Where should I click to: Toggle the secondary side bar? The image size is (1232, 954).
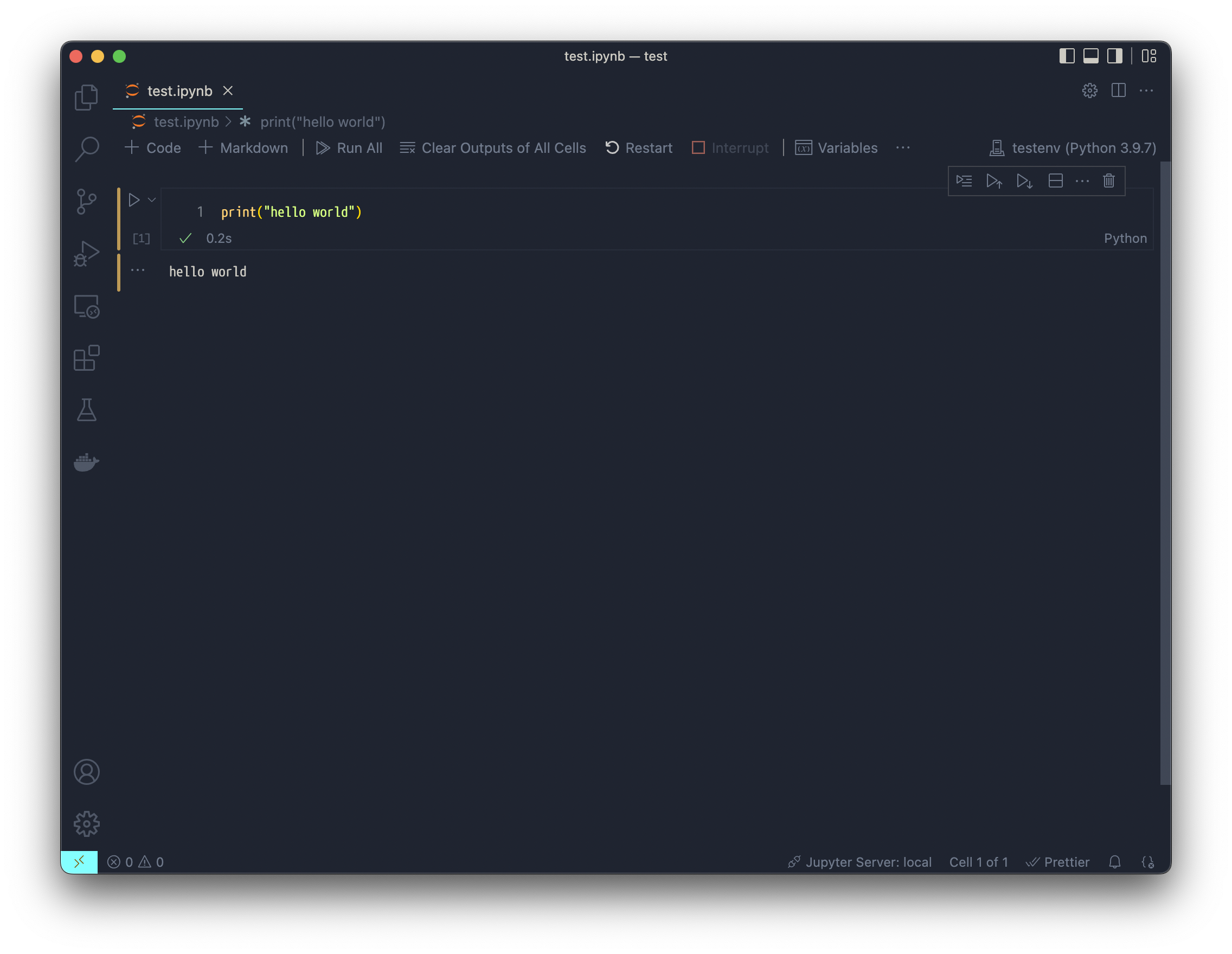tap(1114, 56)
